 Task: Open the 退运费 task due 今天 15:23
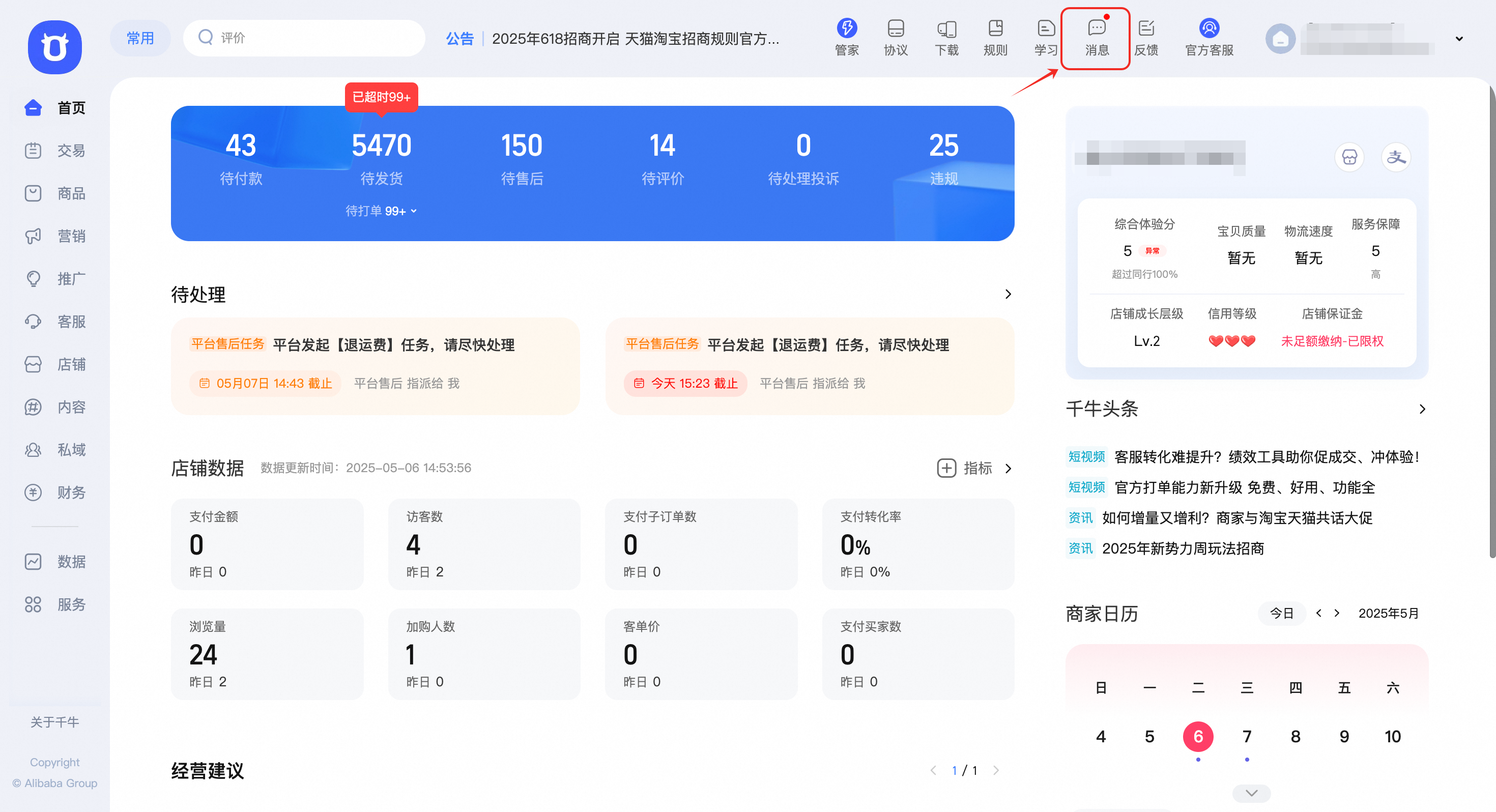pos(810,366)
